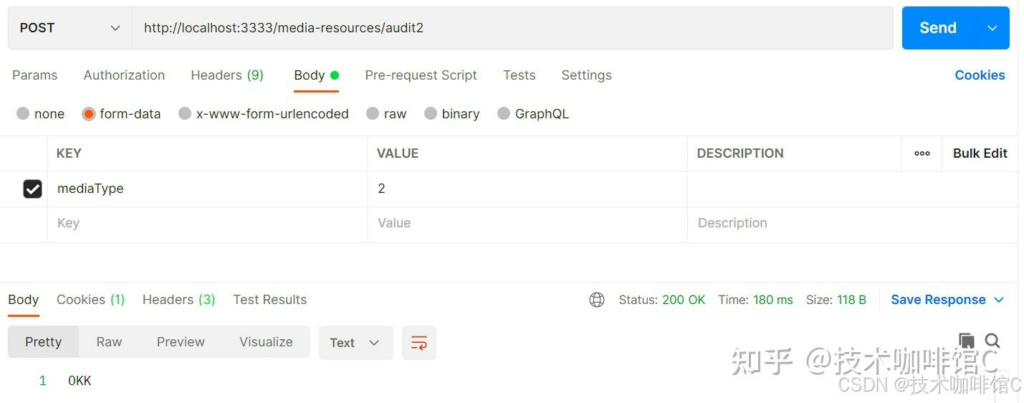The height and width of the screenshot is (403, 1024).
Task: Click the request URL input field
Action: (512, 28)
